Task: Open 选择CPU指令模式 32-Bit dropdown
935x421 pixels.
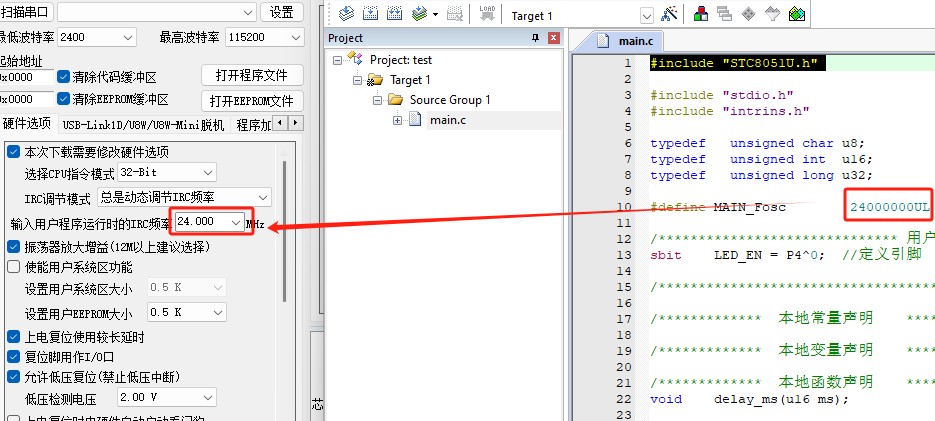Action: pyautogui.click(x=167, y=172)
